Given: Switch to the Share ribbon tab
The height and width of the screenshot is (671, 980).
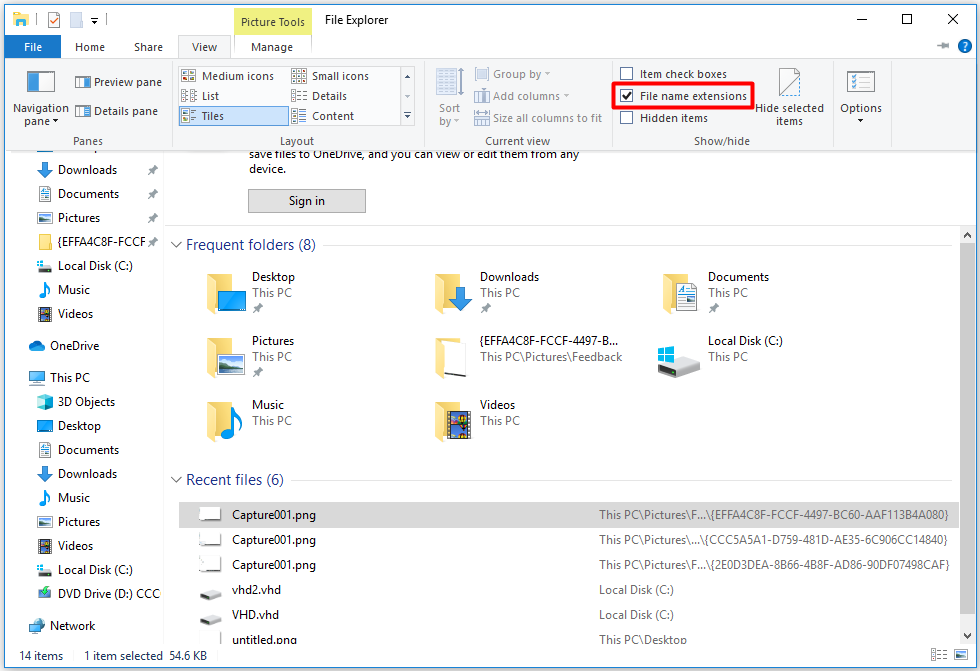Looking at the screenshot, I should pos(148,47).
